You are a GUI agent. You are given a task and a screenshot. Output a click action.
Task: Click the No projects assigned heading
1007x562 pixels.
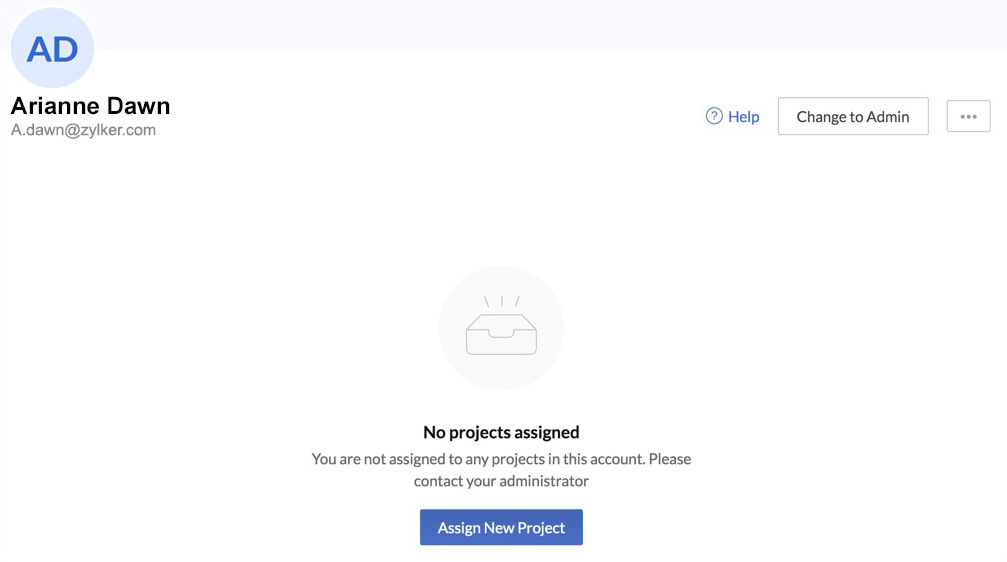[x=501, y=432]
